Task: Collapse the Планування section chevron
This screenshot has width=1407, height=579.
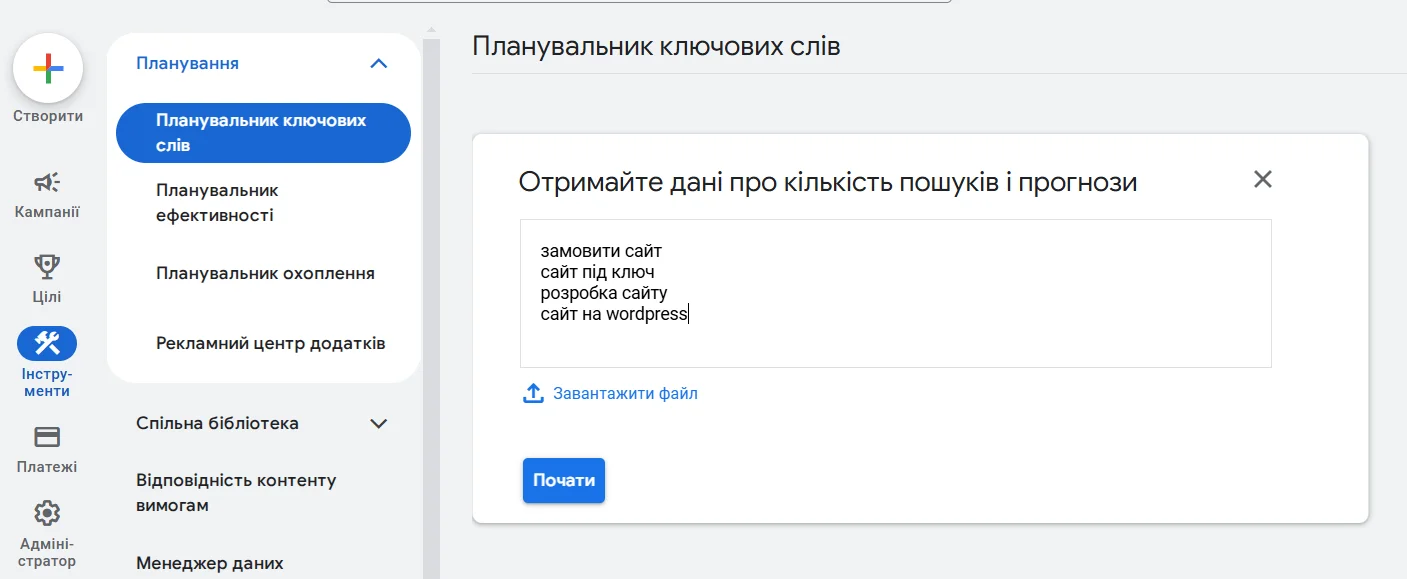Action: click(378, 62)
